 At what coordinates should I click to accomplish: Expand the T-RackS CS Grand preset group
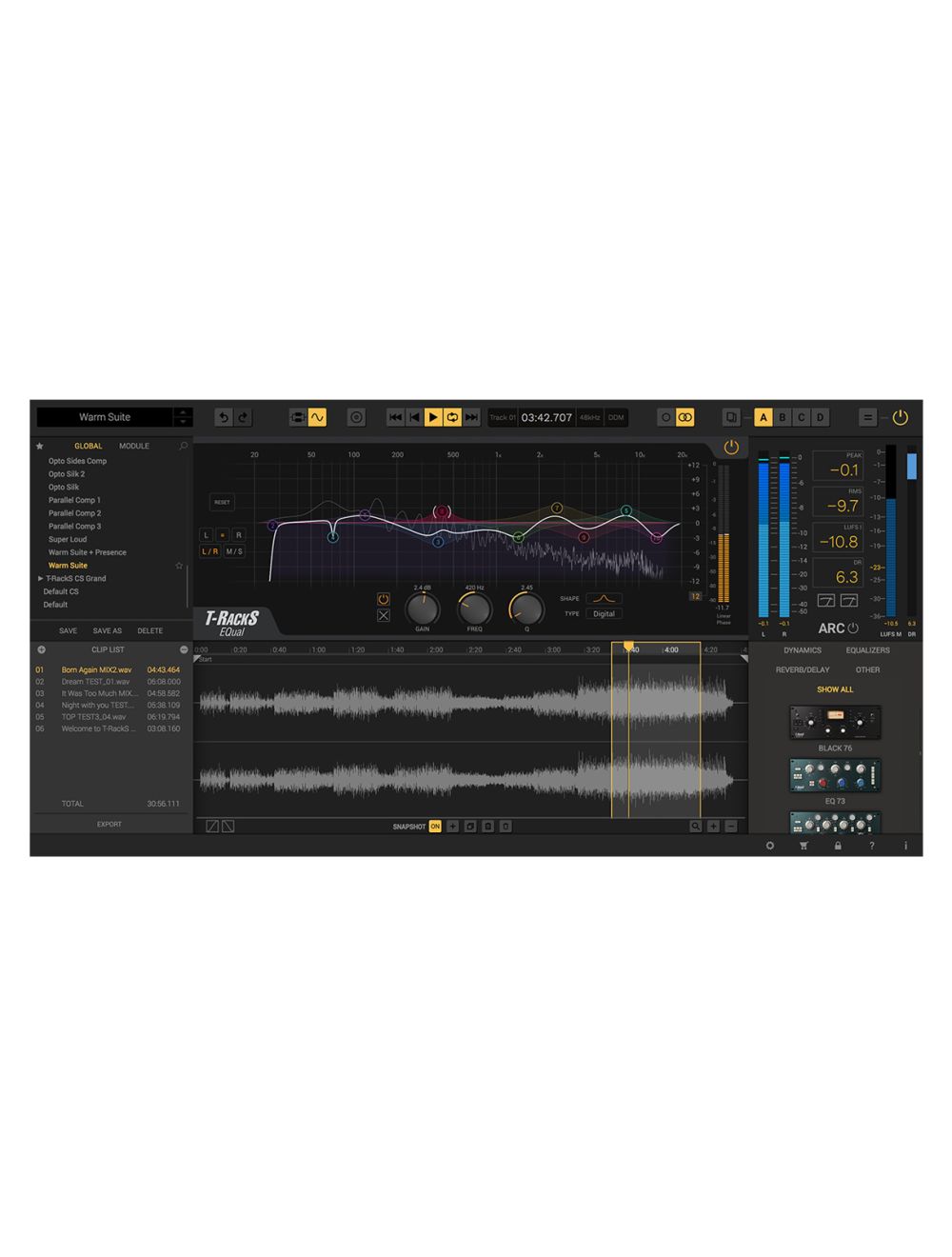click(x=42, y=578)
